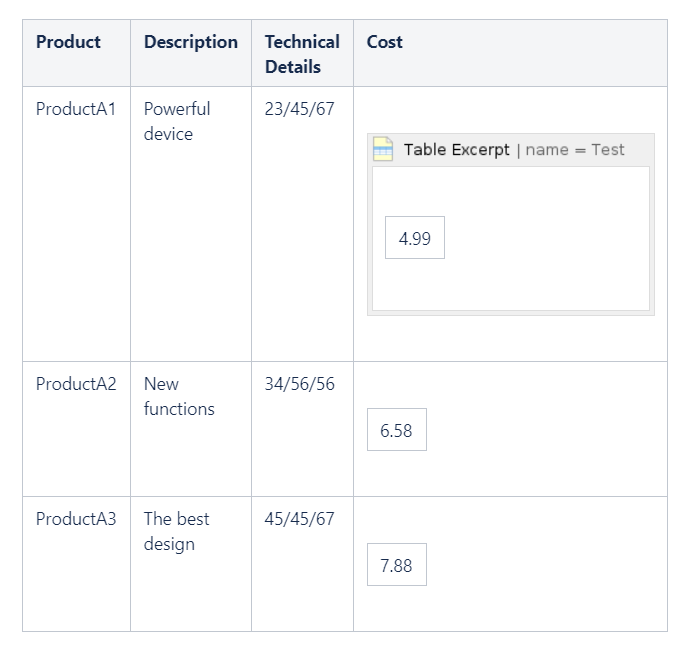The height and width of the screenshot is (648, 680).
Task: Click the 45/45/67 technical details cell
Action: pos(299,519)
